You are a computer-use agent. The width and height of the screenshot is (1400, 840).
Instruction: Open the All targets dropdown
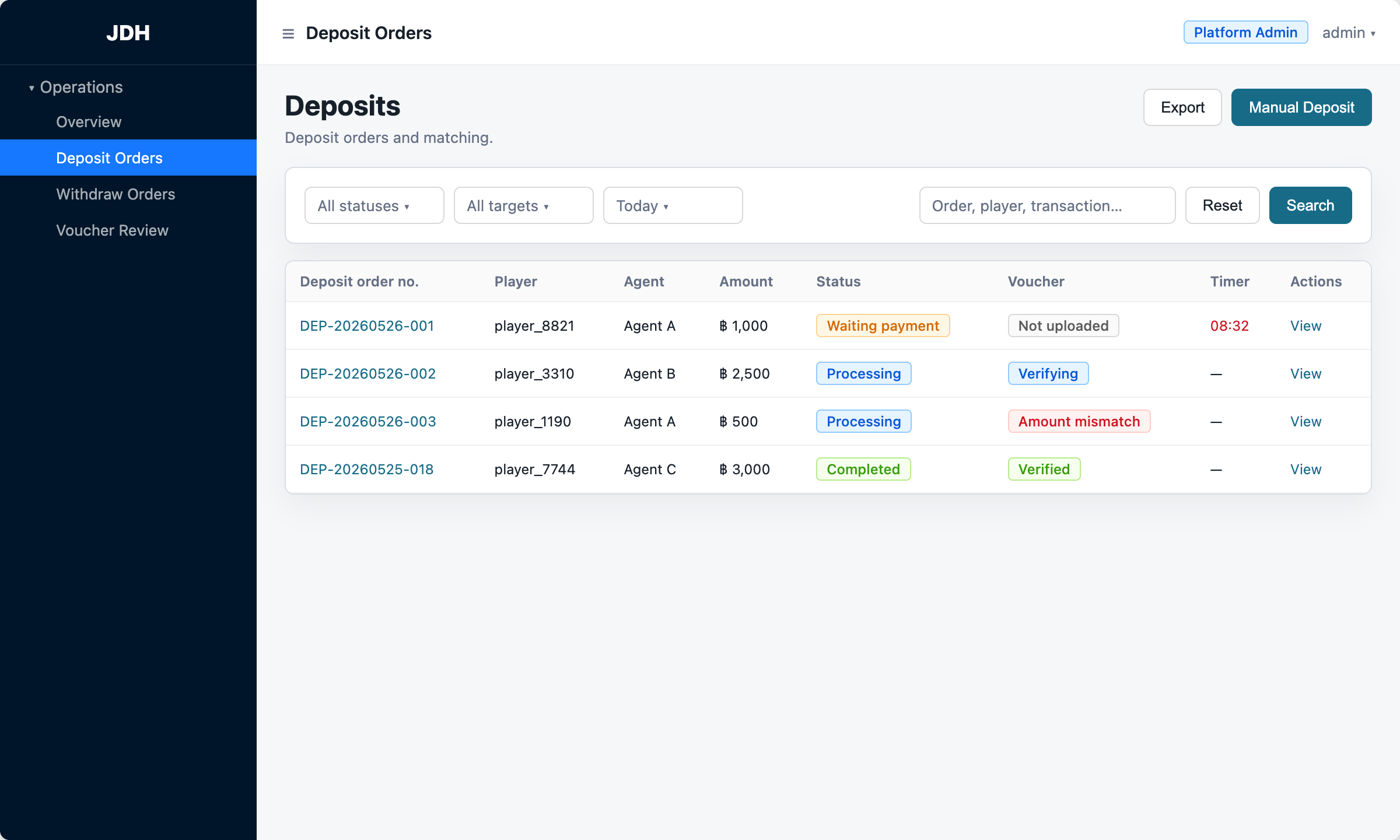click(x=523, y=205)
